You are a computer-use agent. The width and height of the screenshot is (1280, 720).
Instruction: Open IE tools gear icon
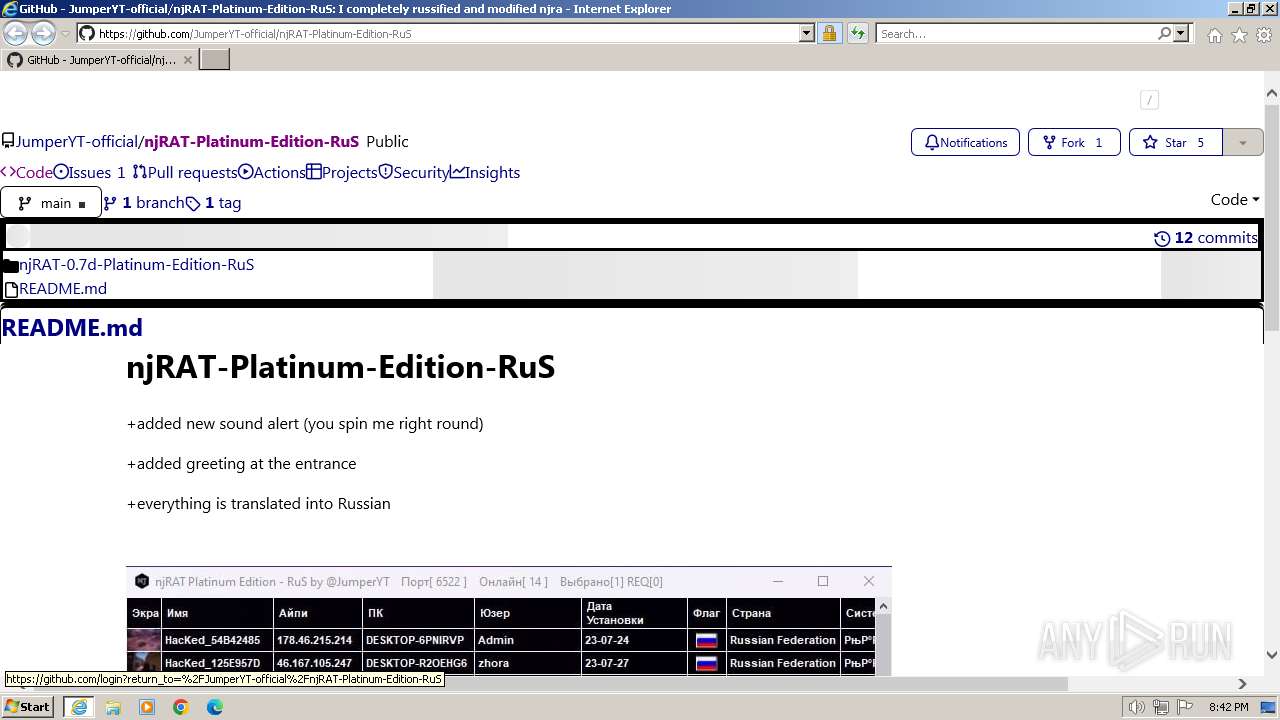[x=1264, y=35]
